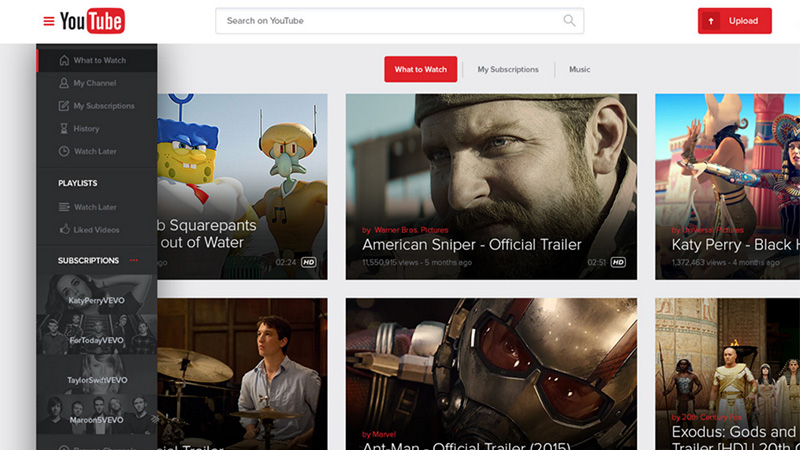Image resolution: width=800 pixels, height=450 pixels.
Task: Open the Subscriptions three-dot options
Action: click(x=134, y=260)
